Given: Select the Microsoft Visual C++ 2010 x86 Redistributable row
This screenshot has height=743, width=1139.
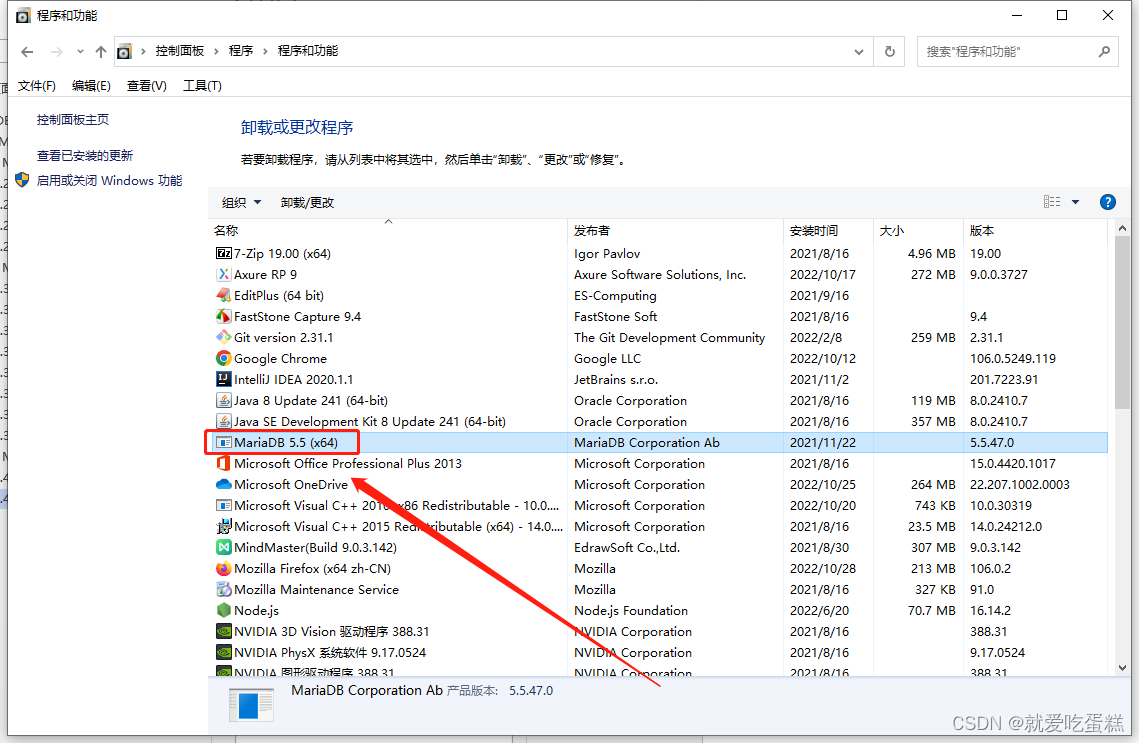Looking at the screenshot, I should click(658, 506).
